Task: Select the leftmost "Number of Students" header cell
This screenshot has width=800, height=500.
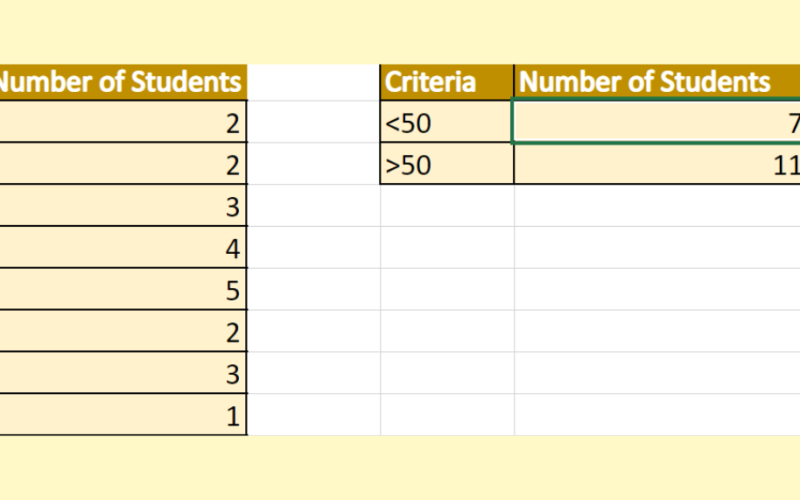Action: [x=122, y=82]
